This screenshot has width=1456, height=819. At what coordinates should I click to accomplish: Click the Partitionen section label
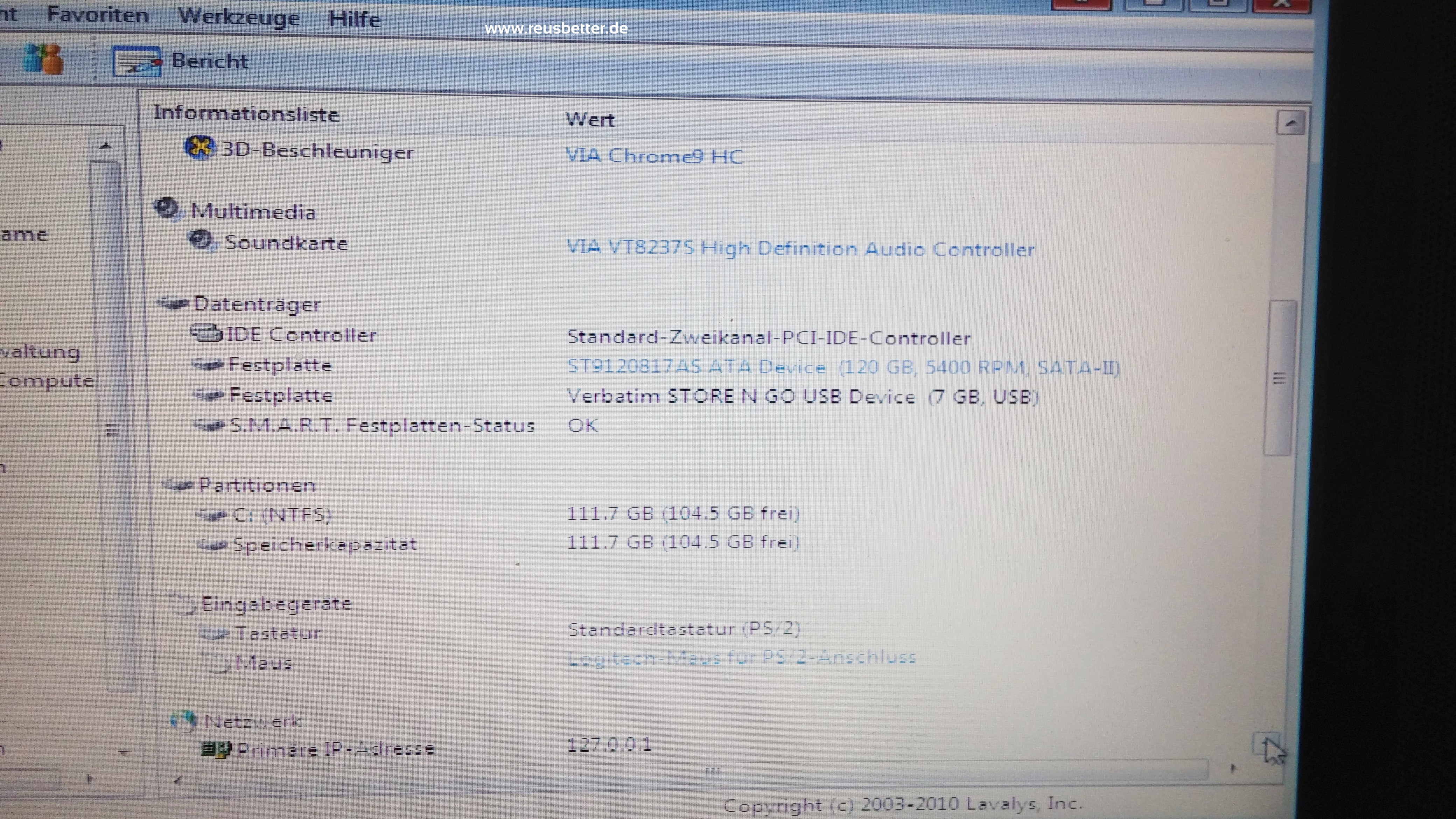(x=257, y=485)
